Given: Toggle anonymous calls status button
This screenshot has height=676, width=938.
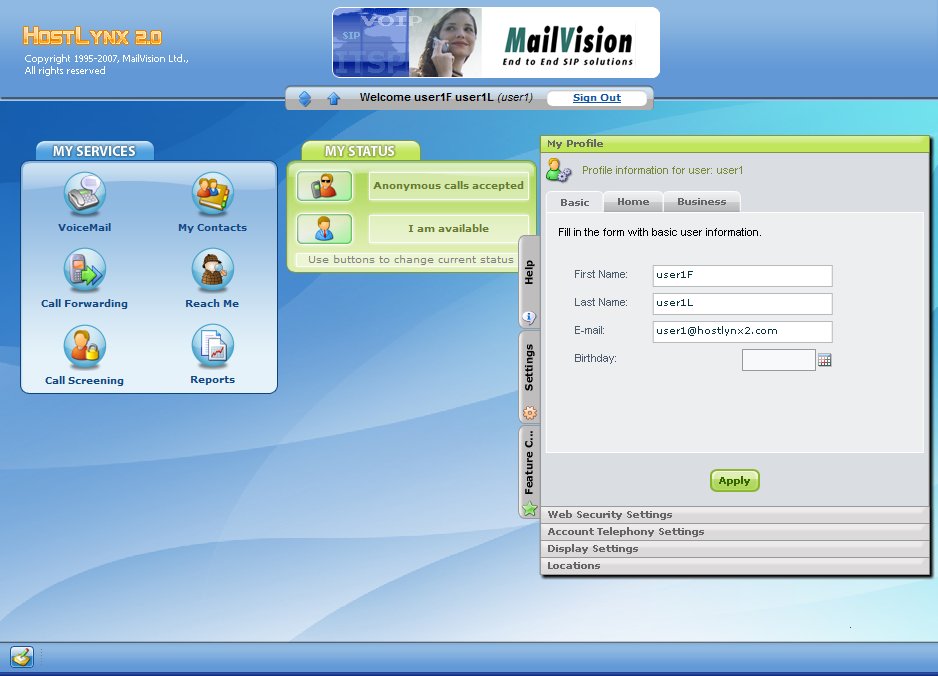Looking at the screenshot, I should click(x=324, y=186).
